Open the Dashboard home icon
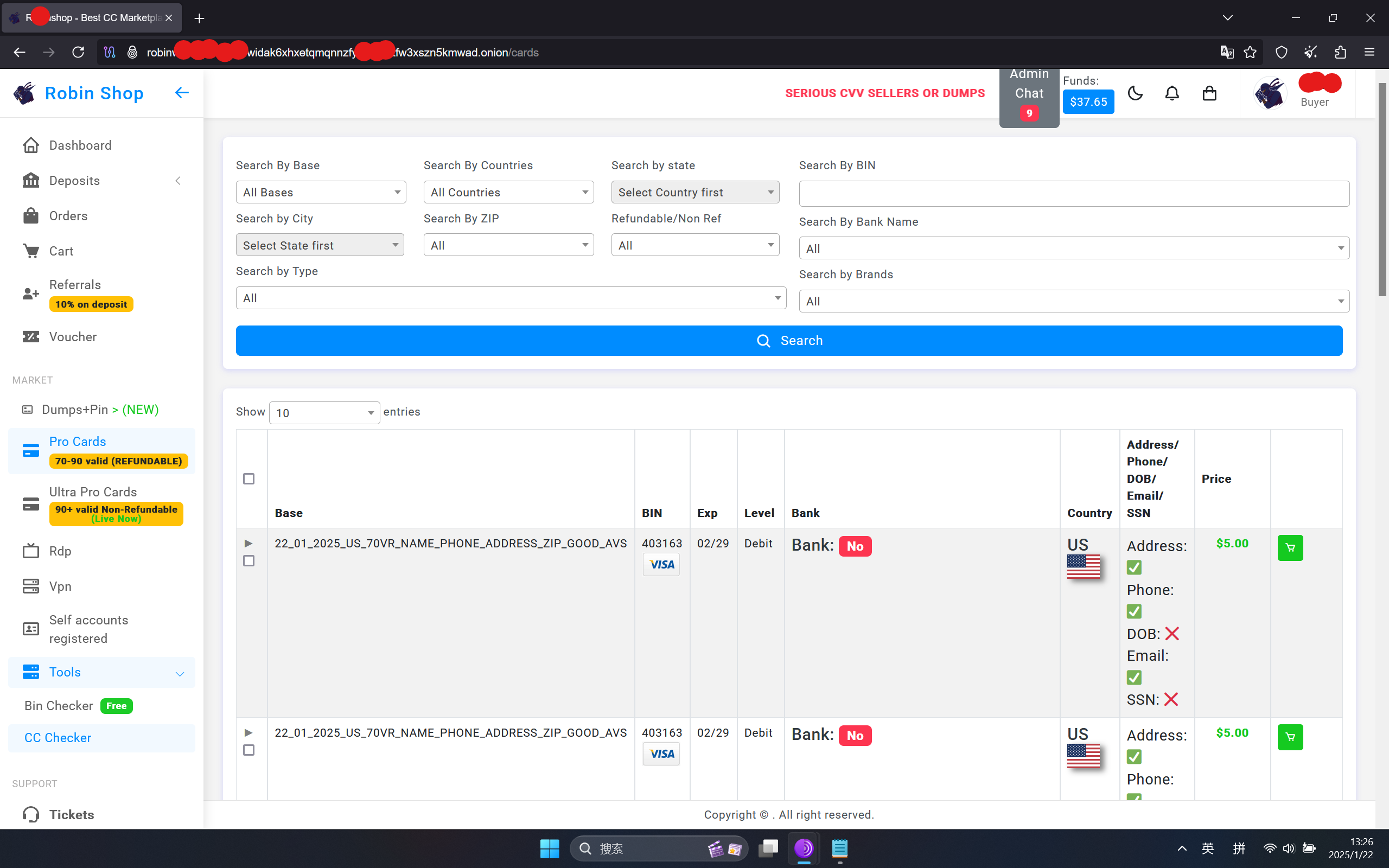 coord(31,145)
